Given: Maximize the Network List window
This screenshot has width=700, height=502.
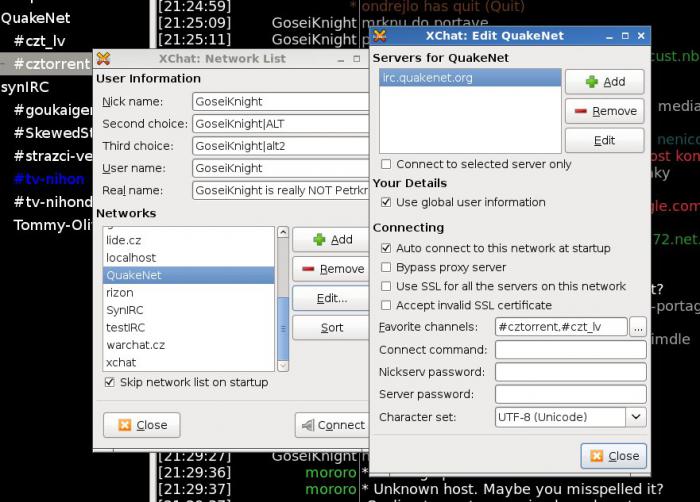Looking at the screenshot, I should [x=357, y=59].
